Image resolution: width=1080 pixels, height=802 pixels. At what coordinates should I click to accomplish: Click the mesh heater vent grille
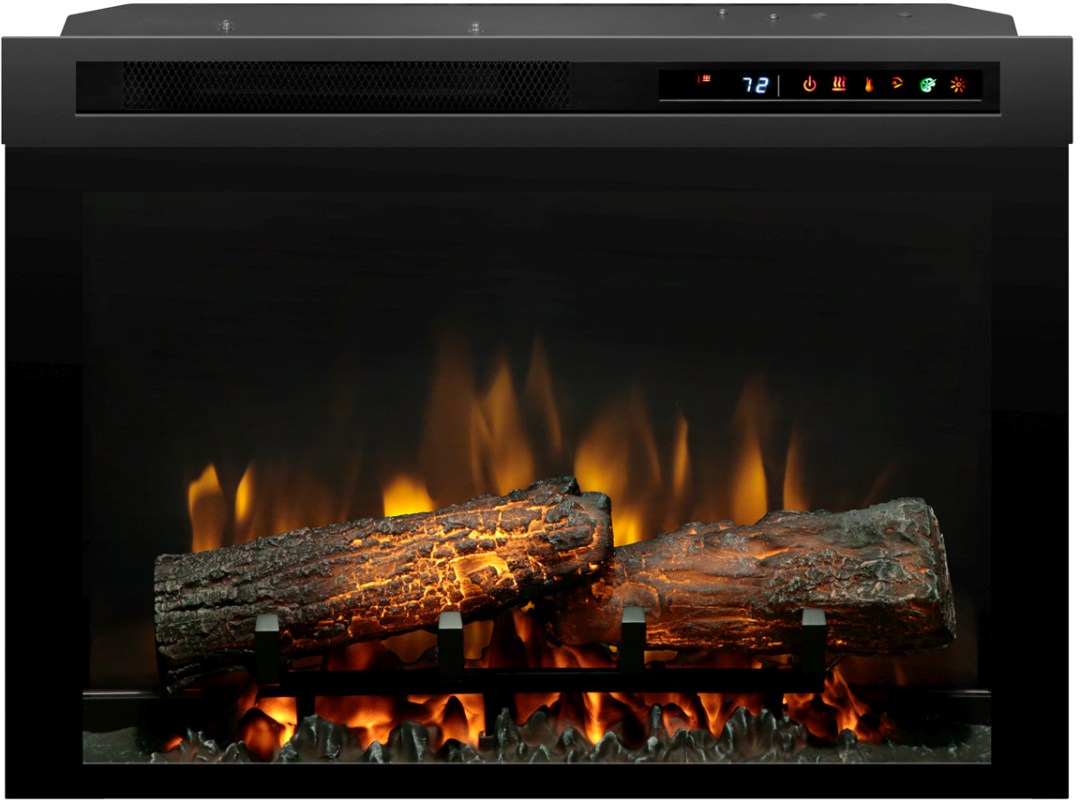click(x=345, y=85)
